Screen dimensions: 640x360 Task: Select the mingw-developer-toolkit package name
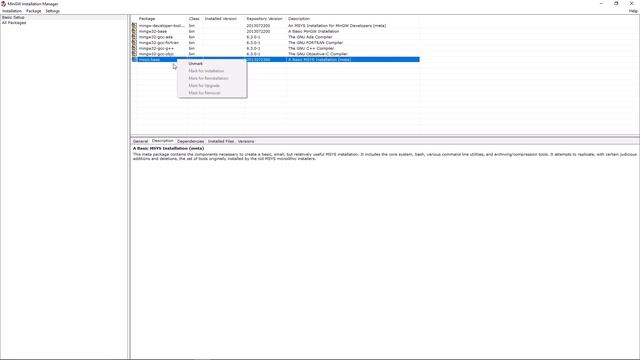[x=162, y=25]
